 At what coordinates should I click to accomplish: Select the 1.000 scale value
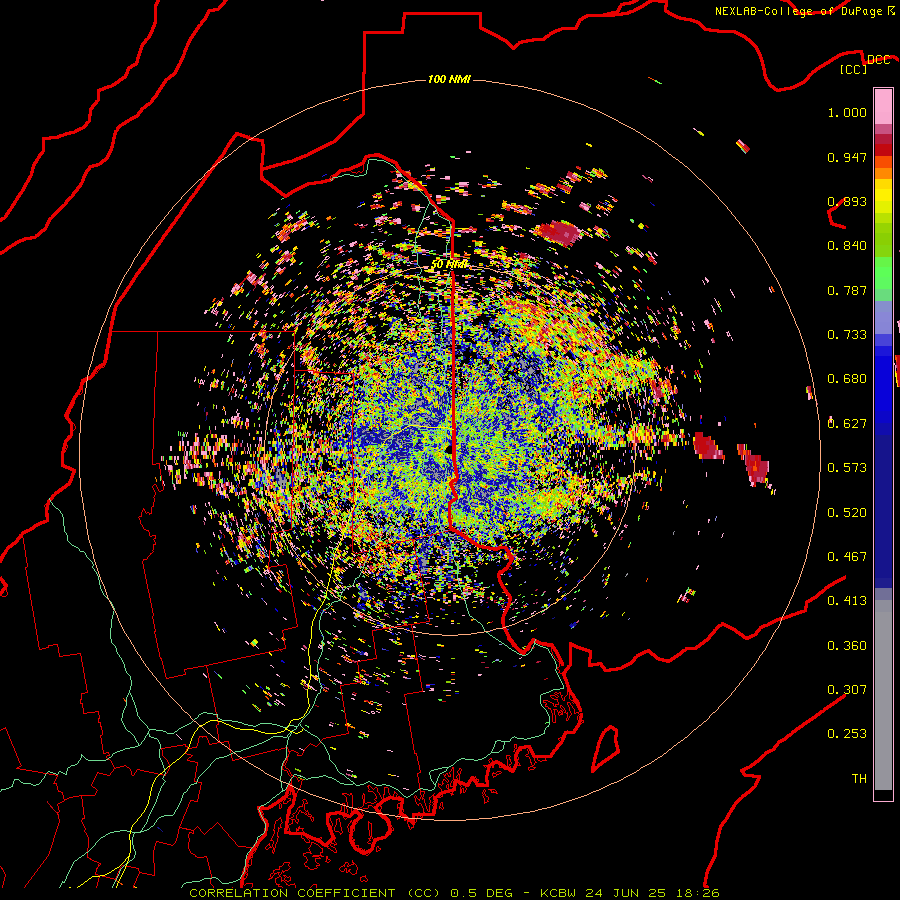[847, 112]
